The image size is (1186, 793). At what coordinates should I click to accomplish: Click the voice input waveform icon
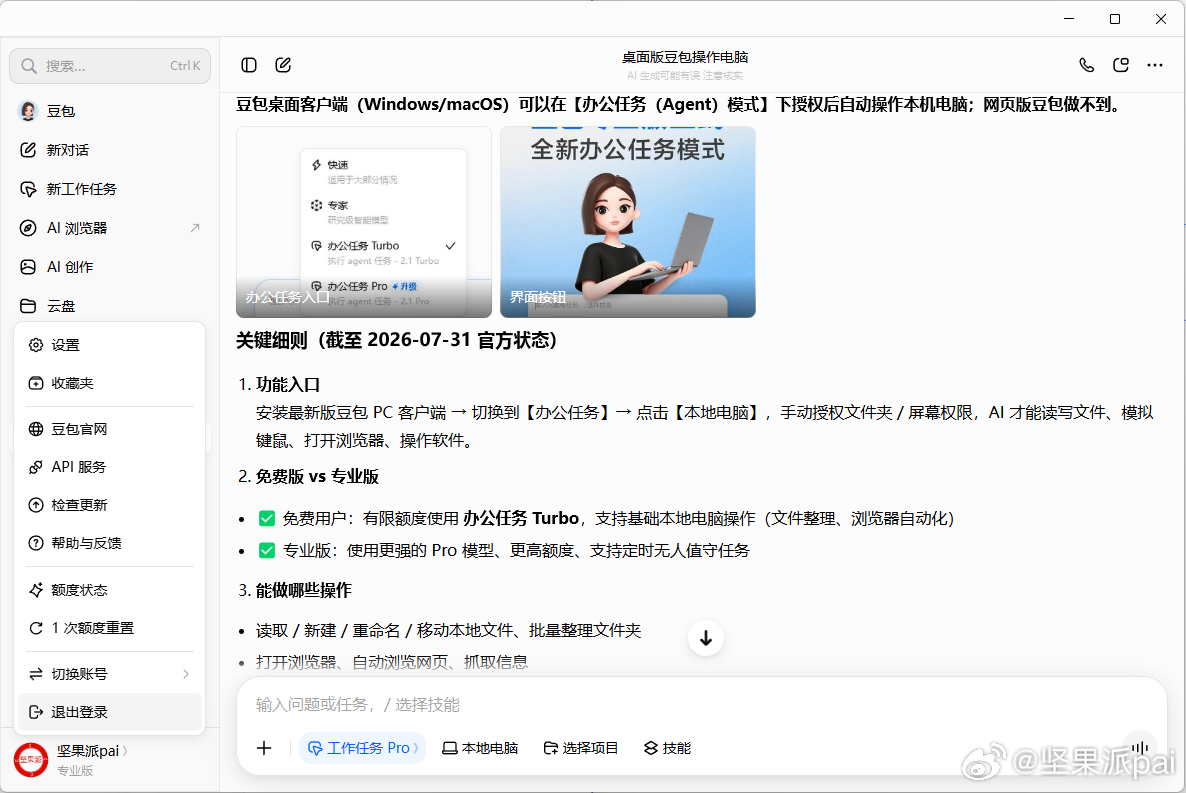pyautogui.click(x=1139, y=748)
